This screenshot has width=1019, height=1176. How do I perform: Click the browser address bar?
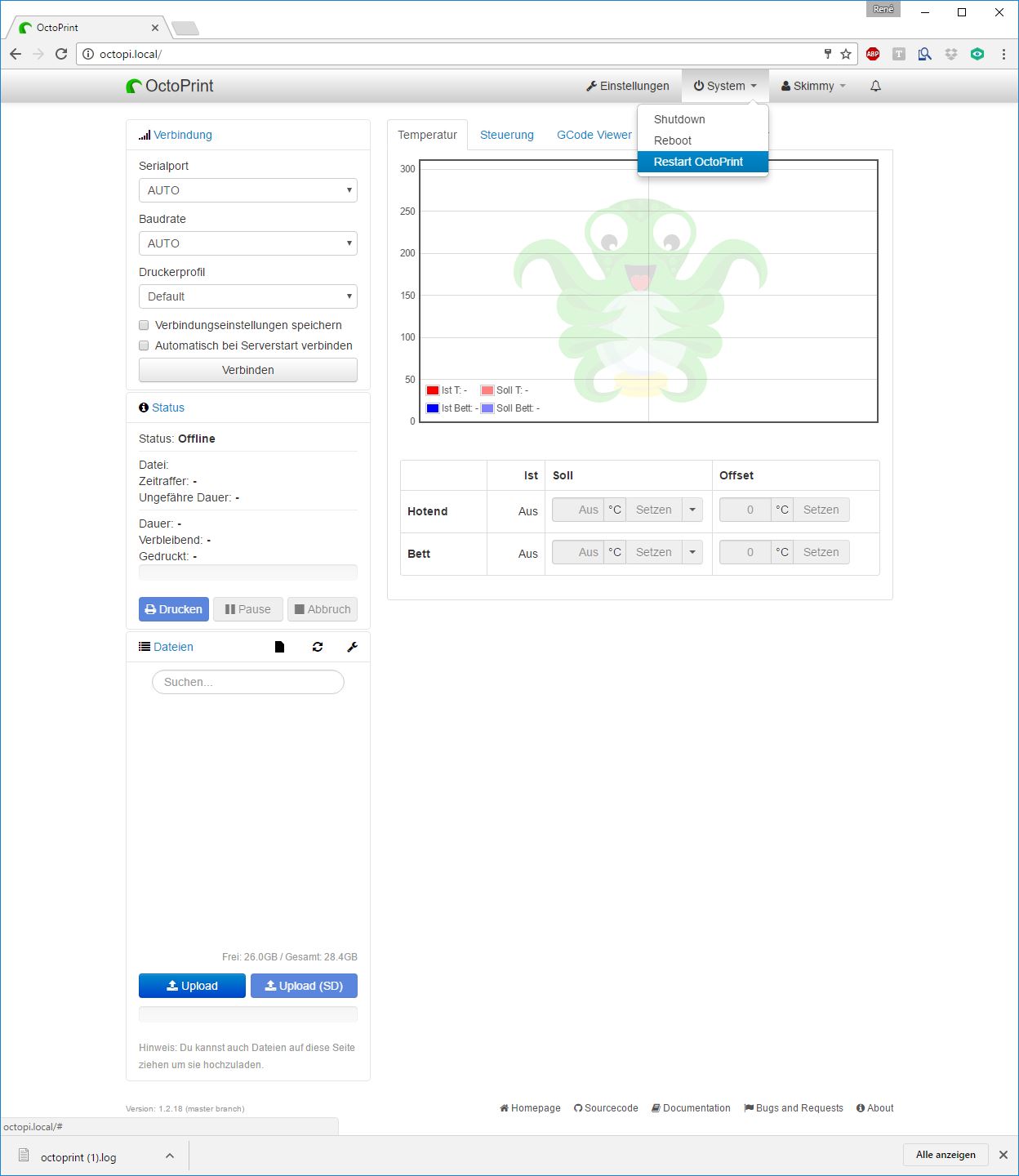pyautogui.click(x=457, y=54)
